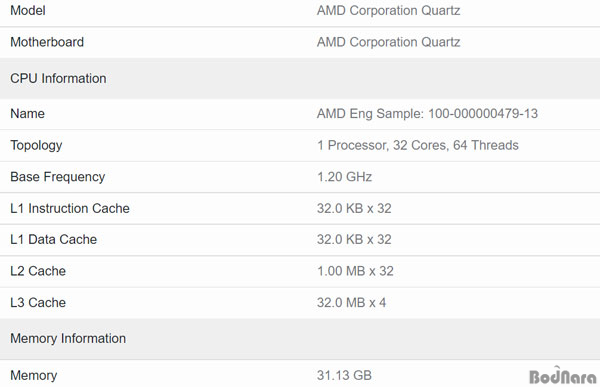Click the L1 Data Cache label
600x387 pixels.
(54, 239)
